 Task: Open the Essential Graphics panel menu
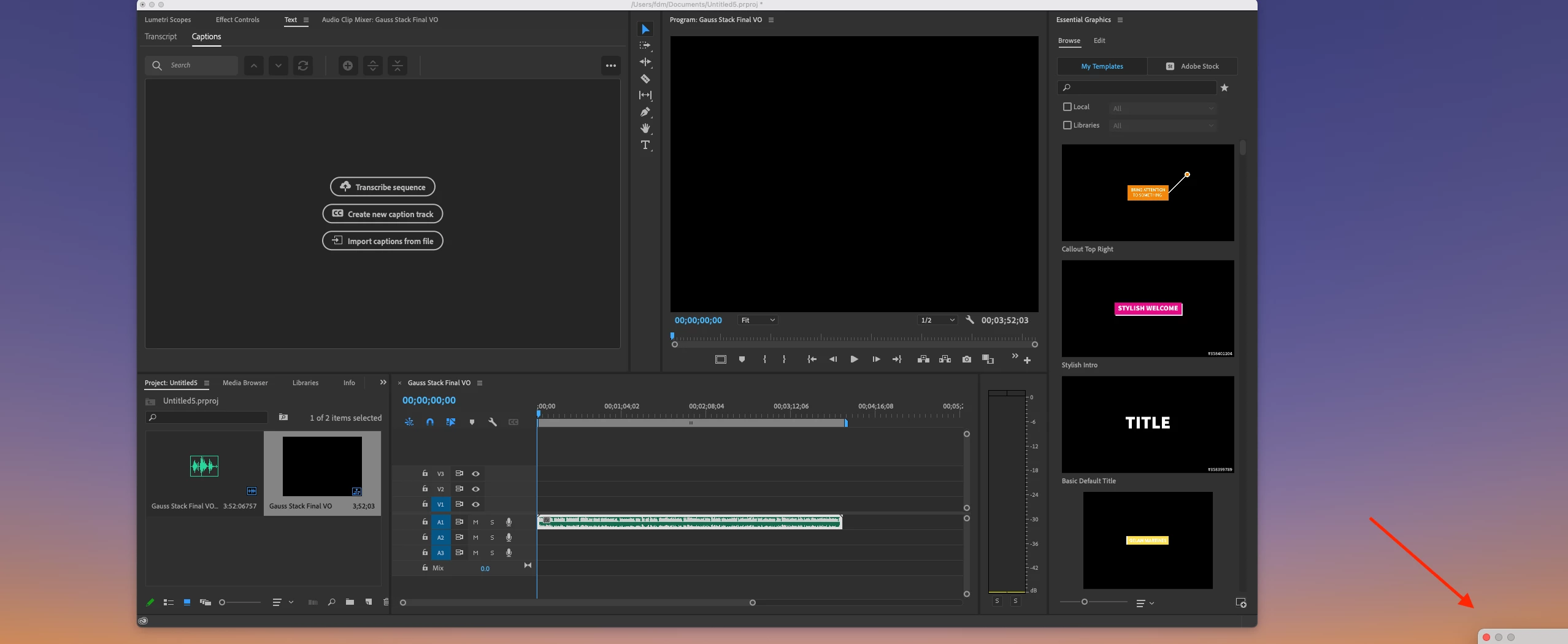click(x=1120, y=20)
